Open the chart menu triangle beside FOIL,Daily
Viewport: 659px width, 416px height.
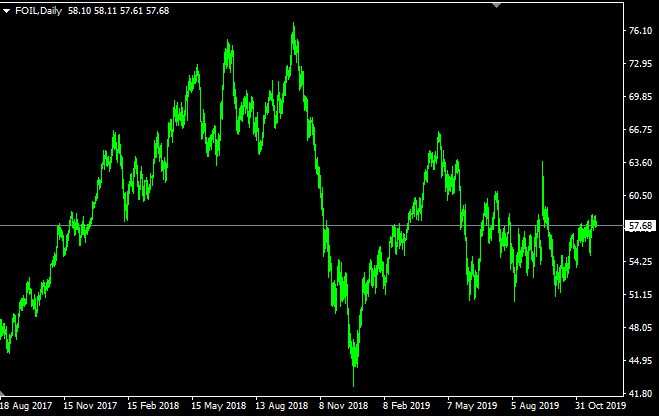point(6,11)
